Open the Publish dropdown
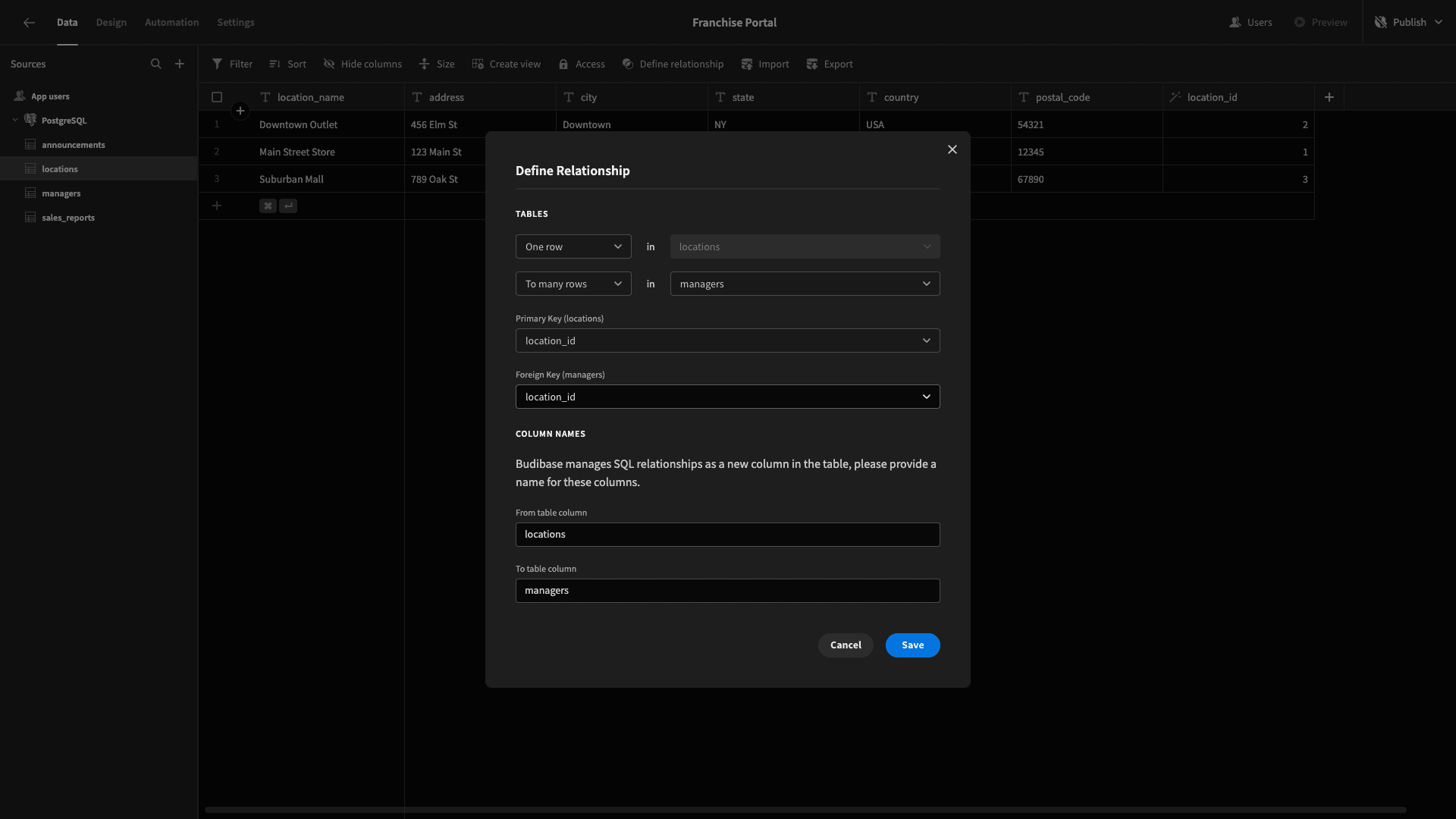Image resolution: width=1456 pixels, height=819 pixels. click(x=1409, y=23)
